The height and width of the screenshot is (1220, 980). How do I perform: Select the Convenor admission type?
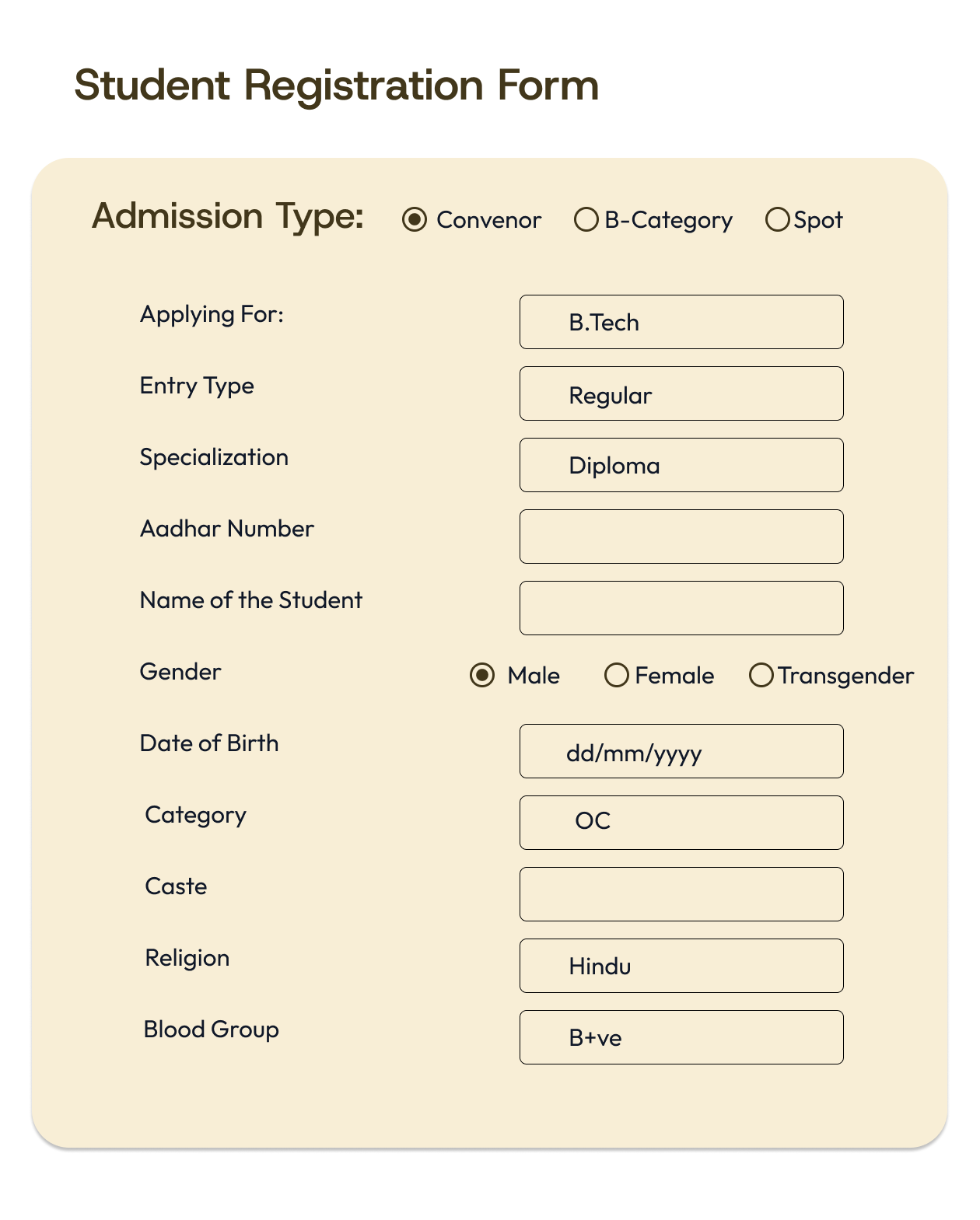pyautogui.click(x=415, y=220)
